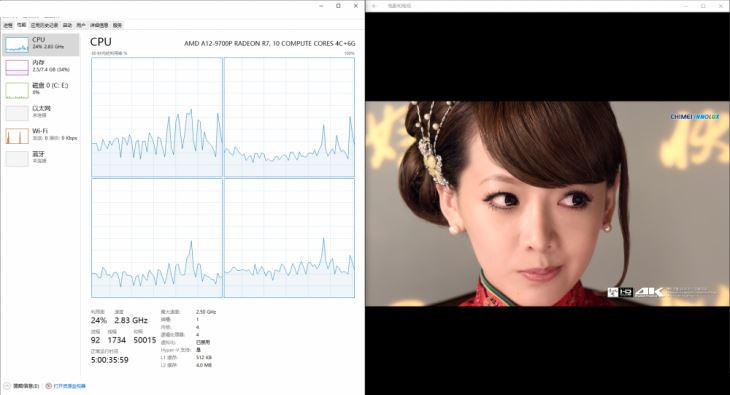Click the video frame in the player window
The width and height of the screenshot is (730, 395).
tap(548, 204)
